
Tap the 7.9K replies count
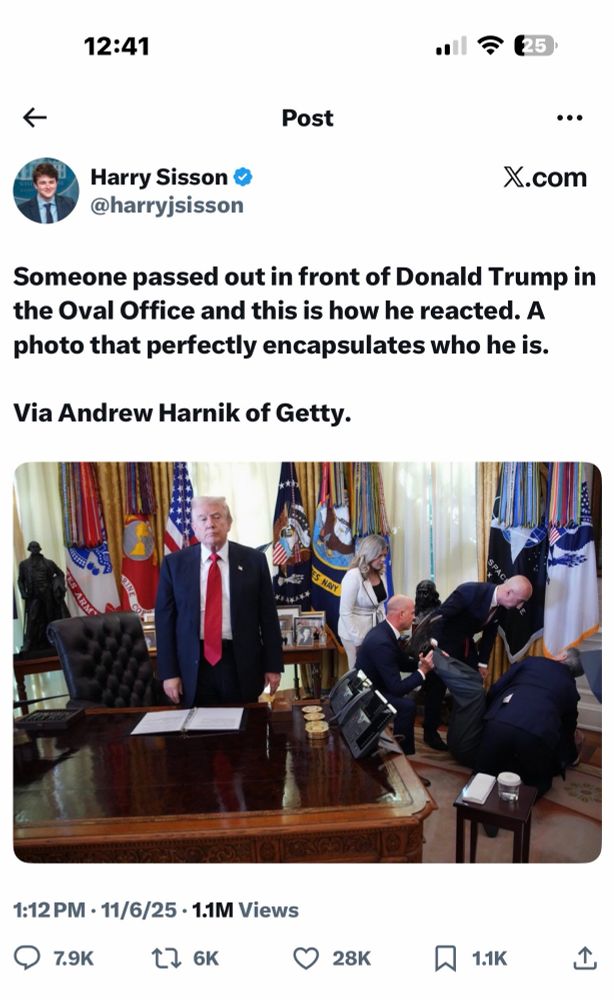click(73, 959)
